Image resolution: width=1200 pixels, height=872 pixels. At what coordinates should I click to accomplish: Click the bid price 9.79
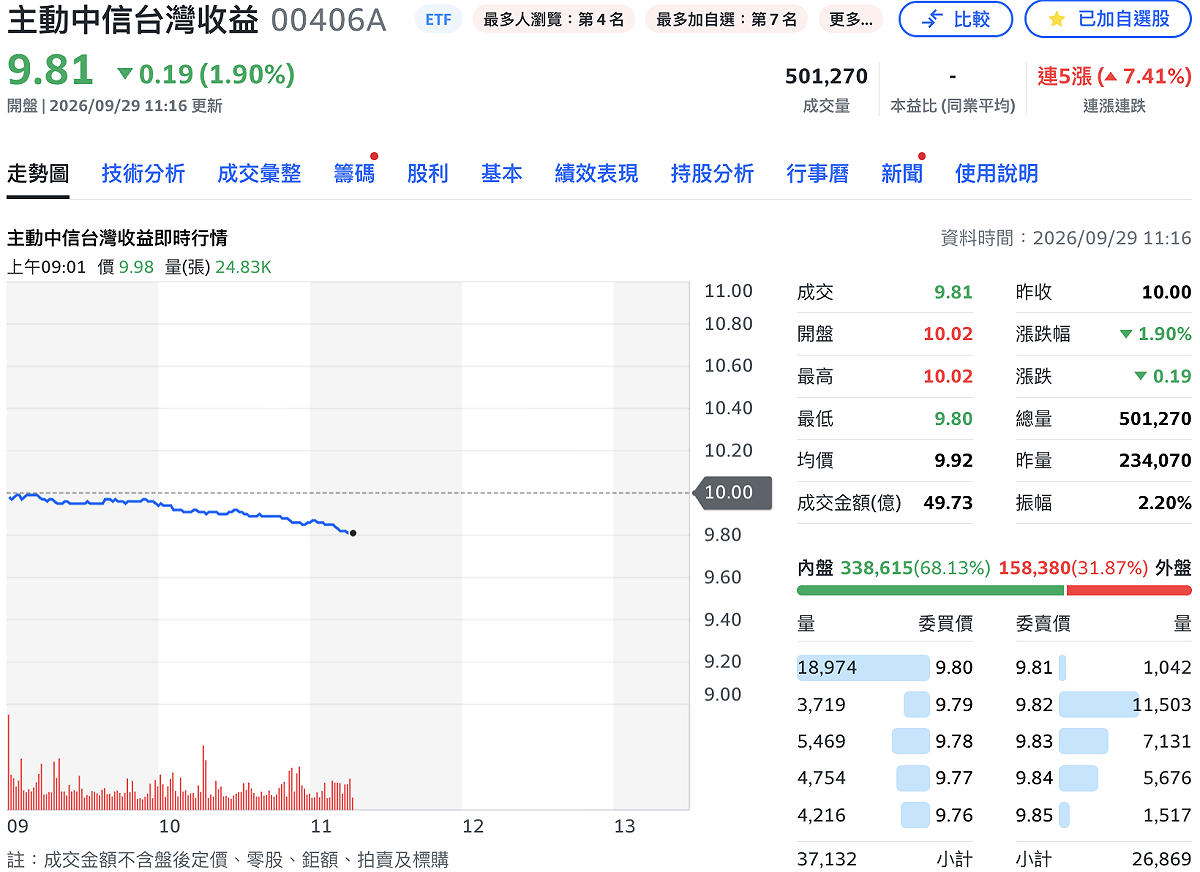coord(954,704)
